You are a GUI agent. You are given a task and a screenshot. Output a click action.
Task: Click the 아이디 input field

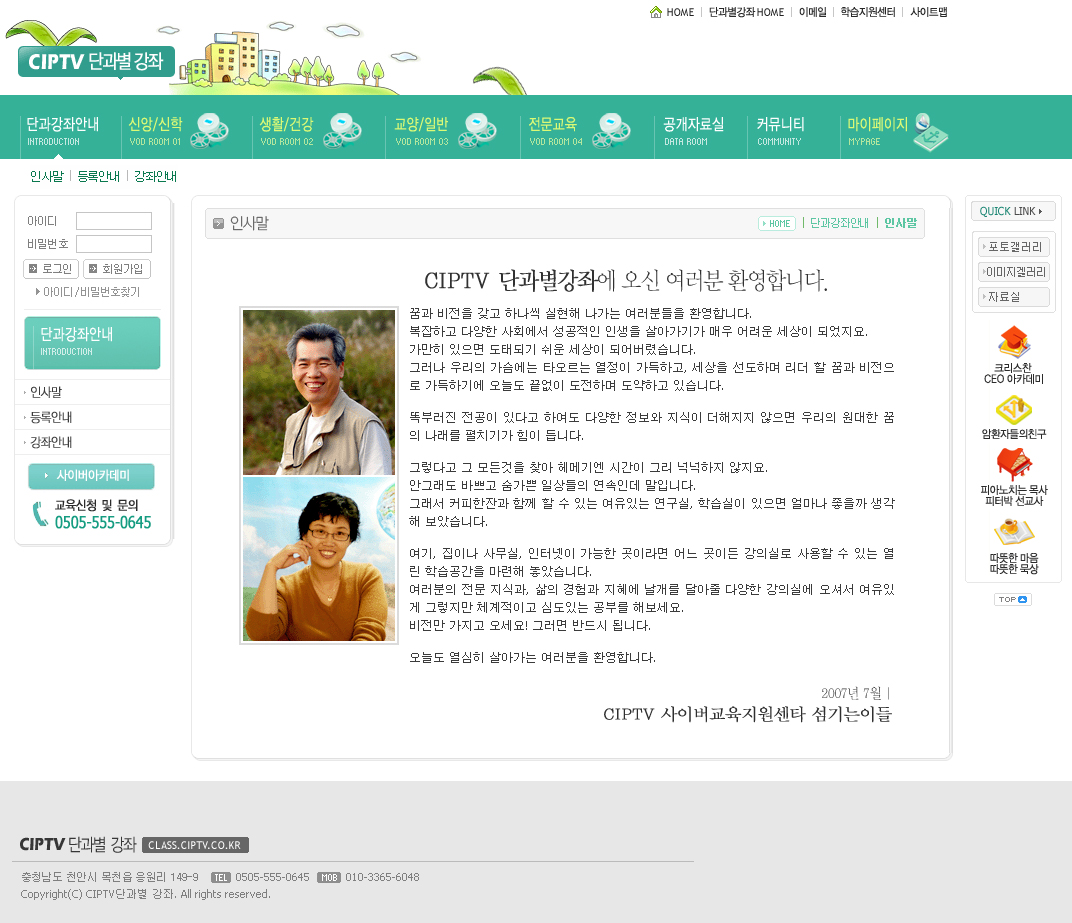pyautogui.click(x=113, y=221)
